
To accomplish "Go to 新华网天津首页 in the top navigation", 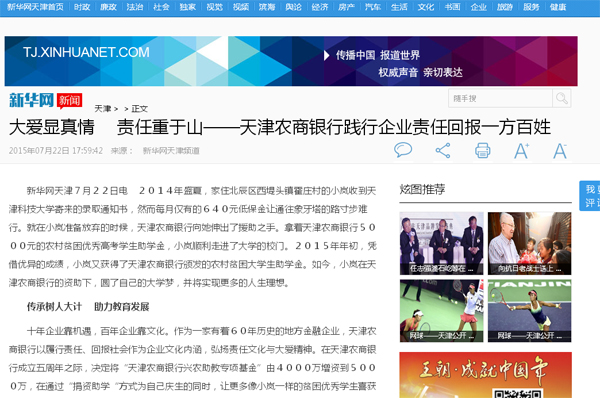I will [x=35, y=7].
